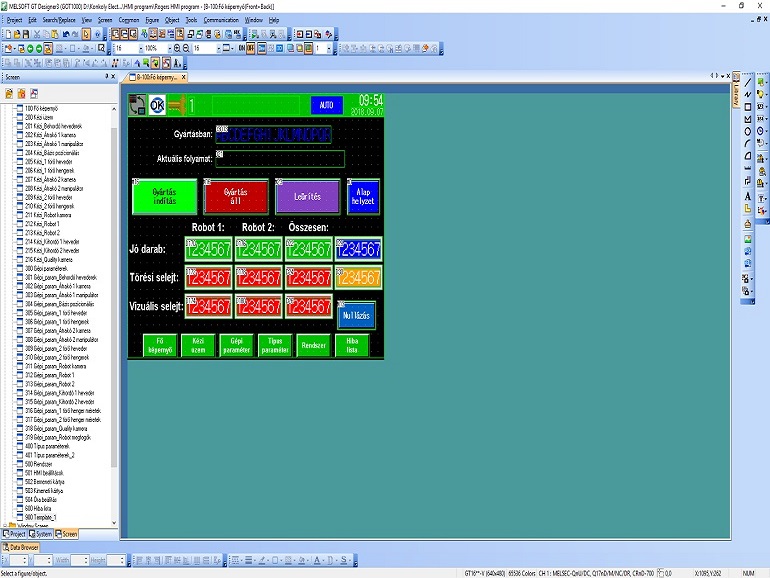Select the Line drawing tool
Viewport: 770px width, 578px height.
pos(747,83)
